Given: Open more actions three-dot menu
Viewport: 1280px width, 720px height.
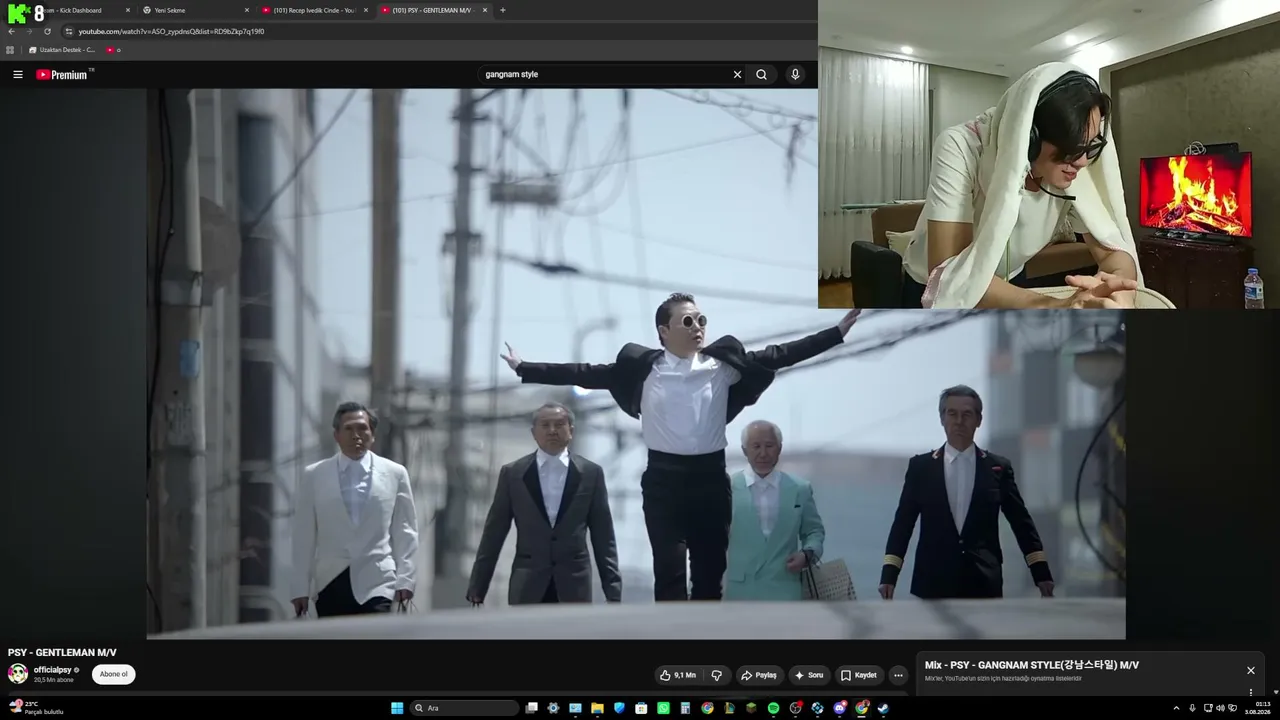Looking at the screenshot, I should click(898, 675).
